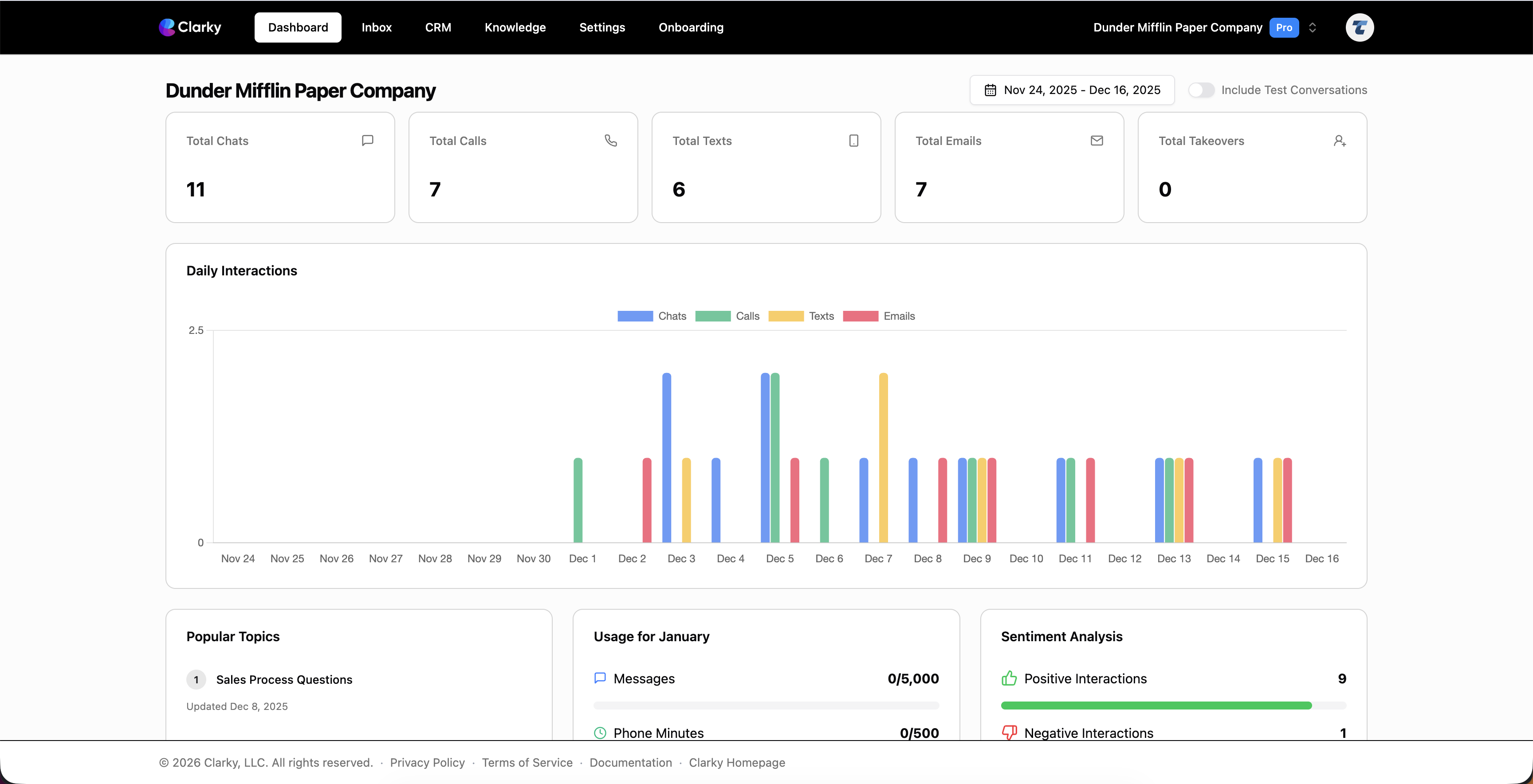1533x784 pixels.
Task: Select the Sales Process Questions topic
Action: [x=284, y=679]
